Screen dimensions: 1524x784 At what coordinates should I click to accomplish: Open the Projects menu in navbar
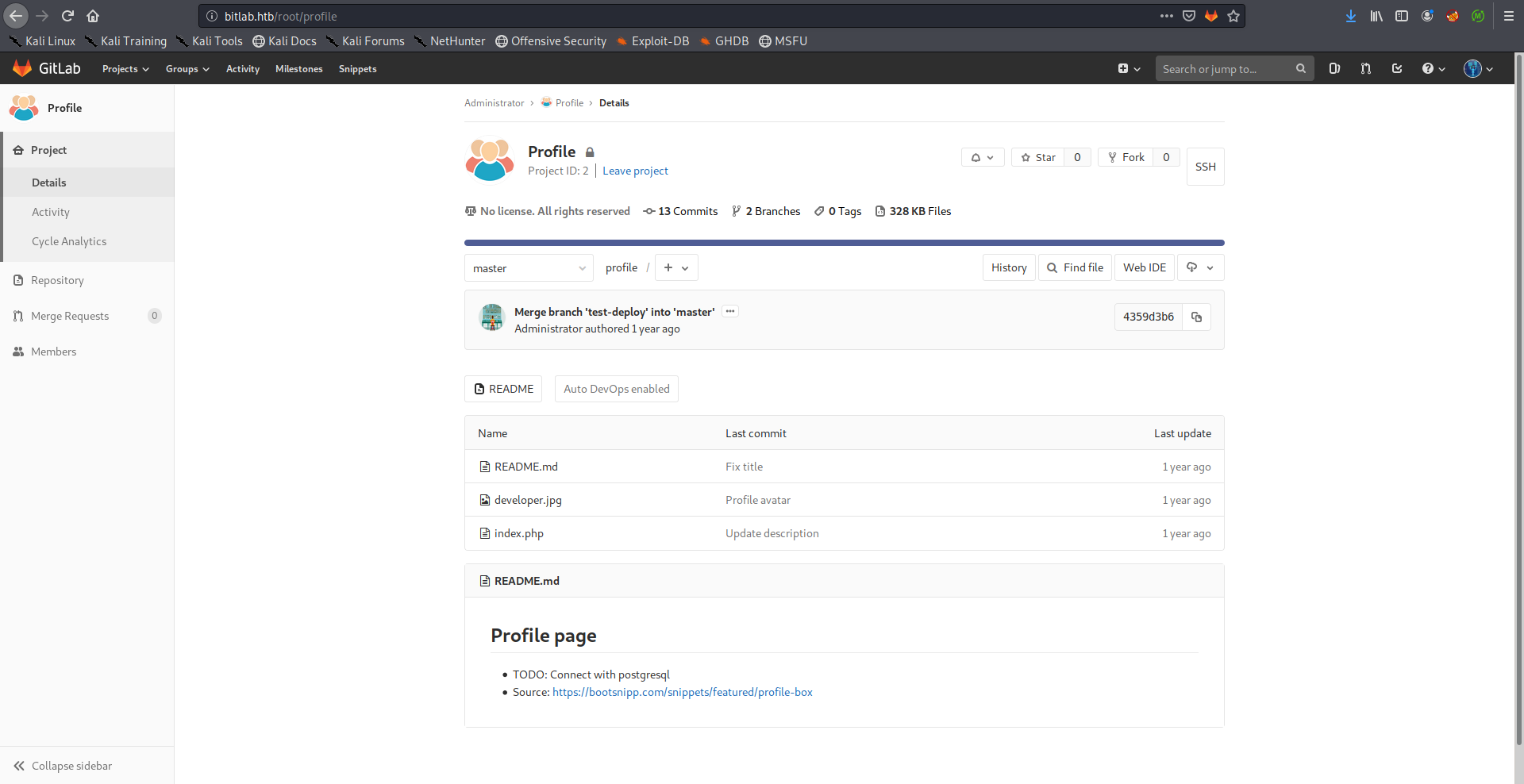(125, 69)
